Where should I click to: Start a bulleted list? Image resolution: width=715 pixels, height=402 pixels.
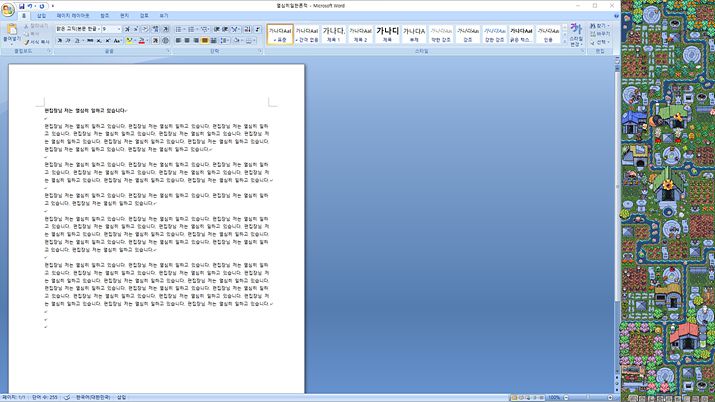point(179,29)
